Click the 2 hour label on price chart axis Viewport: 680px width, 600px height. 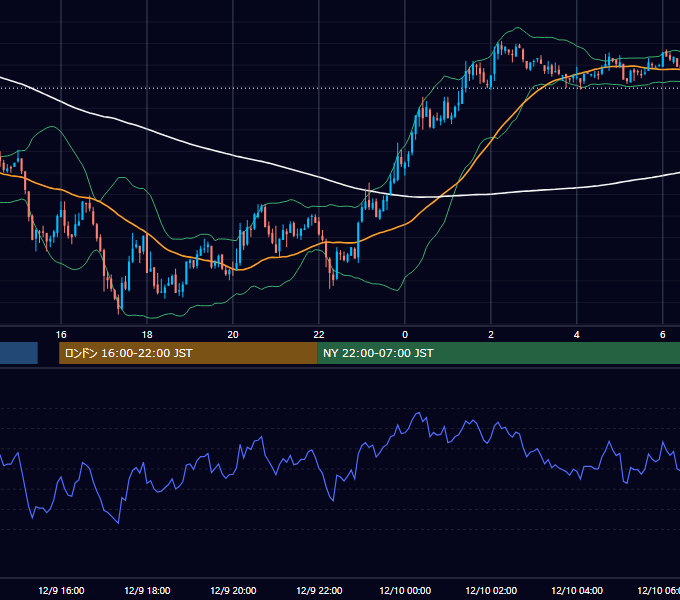point(490,334)
